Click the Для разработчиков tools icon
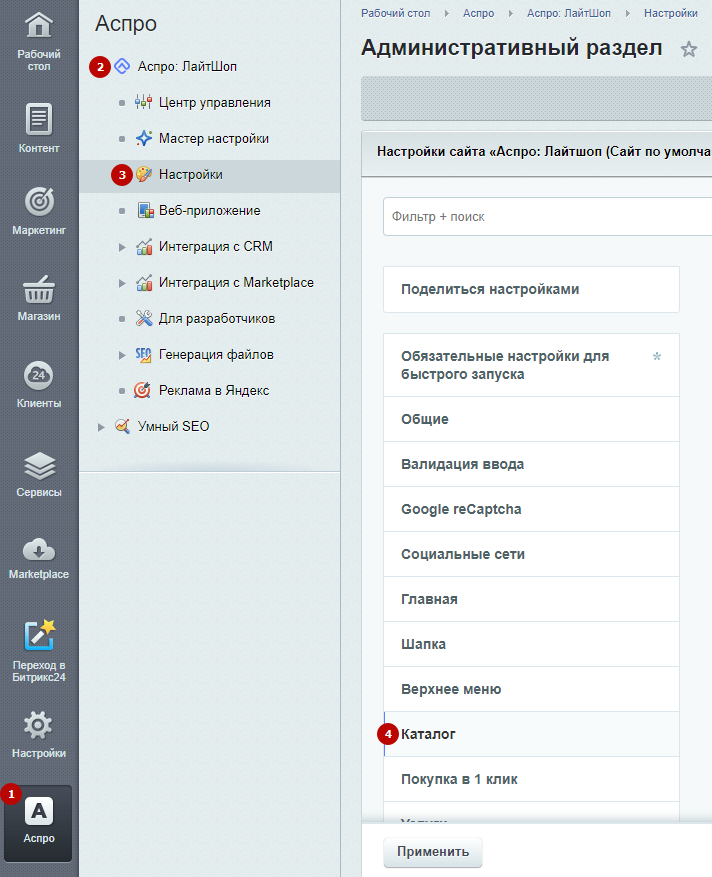712x877 pixels. coord(144,318)
